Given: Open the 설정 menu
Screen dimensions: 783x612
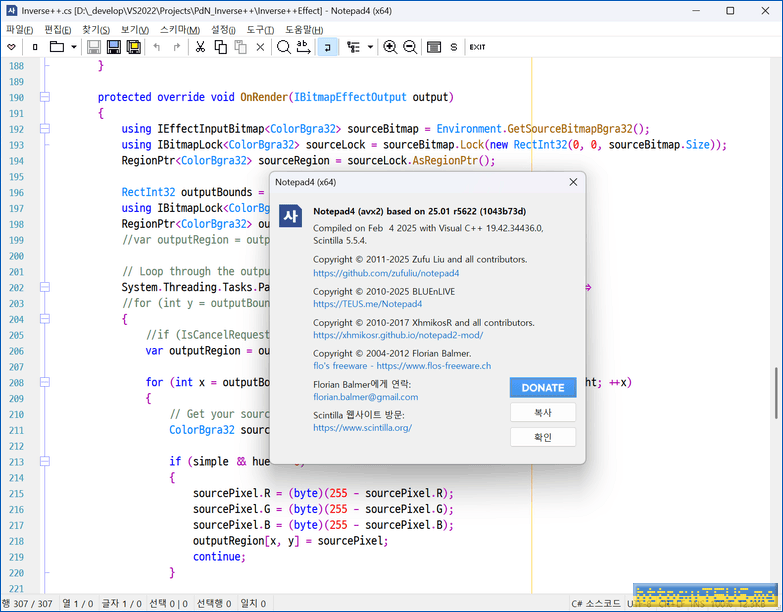Looking at the screenshot, I should pyautogui.click(x=223, y=29).
